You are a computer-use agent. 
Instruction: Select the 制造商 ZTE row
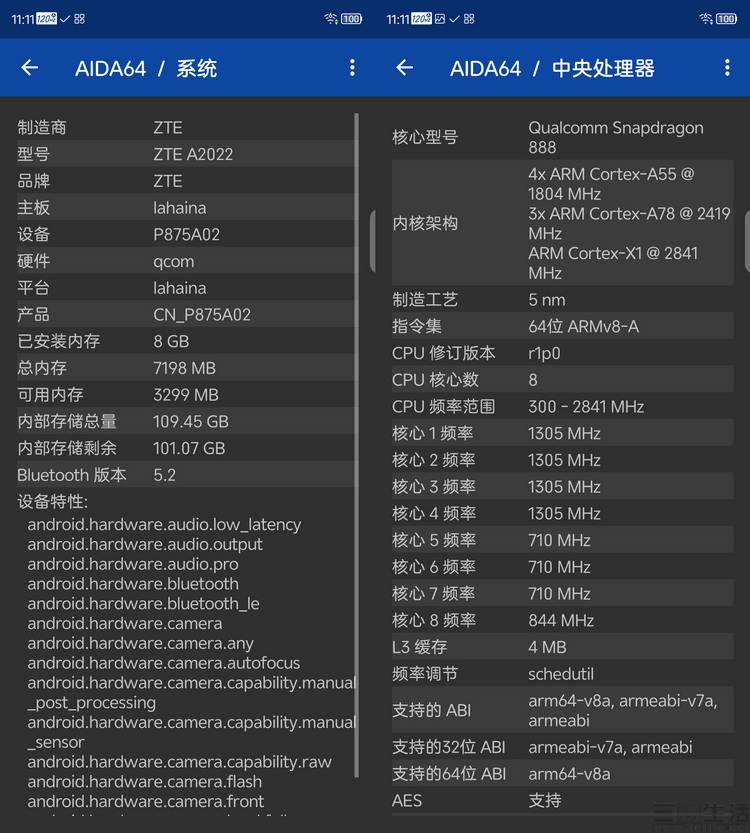pos(185,128)
